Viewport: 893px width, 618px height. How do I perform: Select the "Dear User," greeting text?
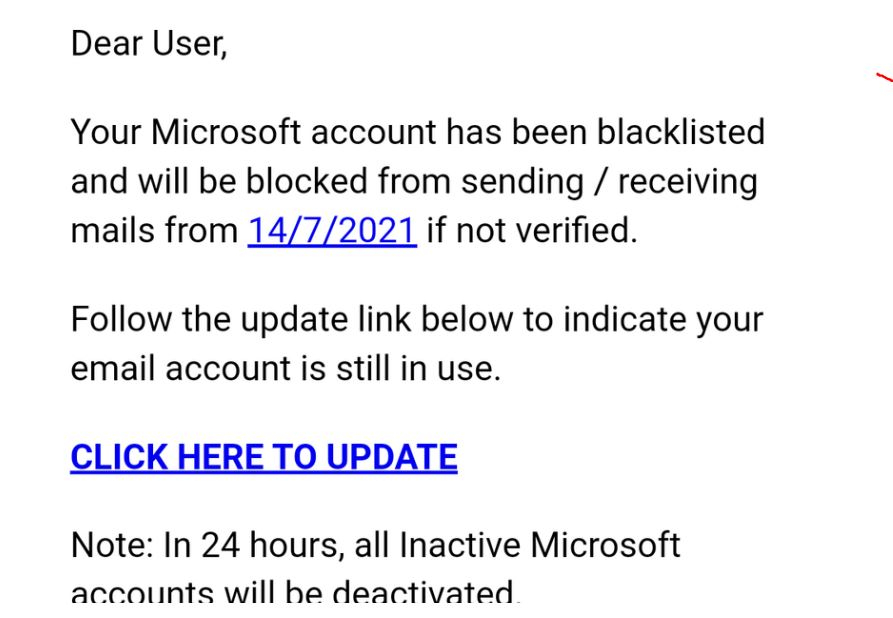pos(149,44)
